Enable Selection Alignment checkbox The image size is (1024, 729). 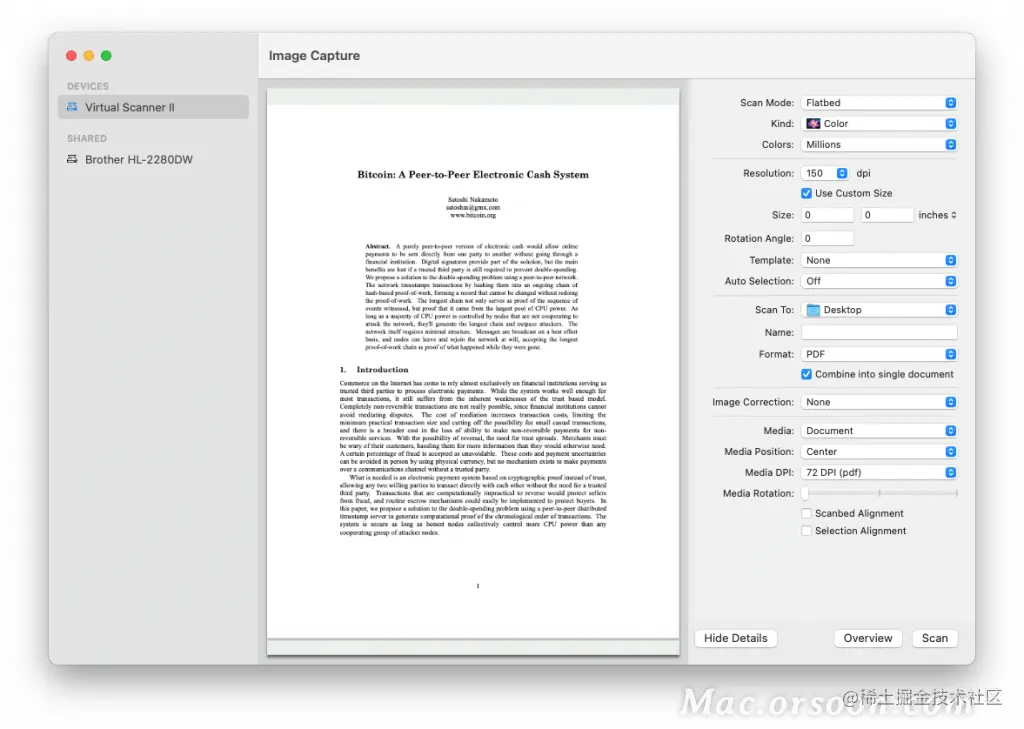807,531
